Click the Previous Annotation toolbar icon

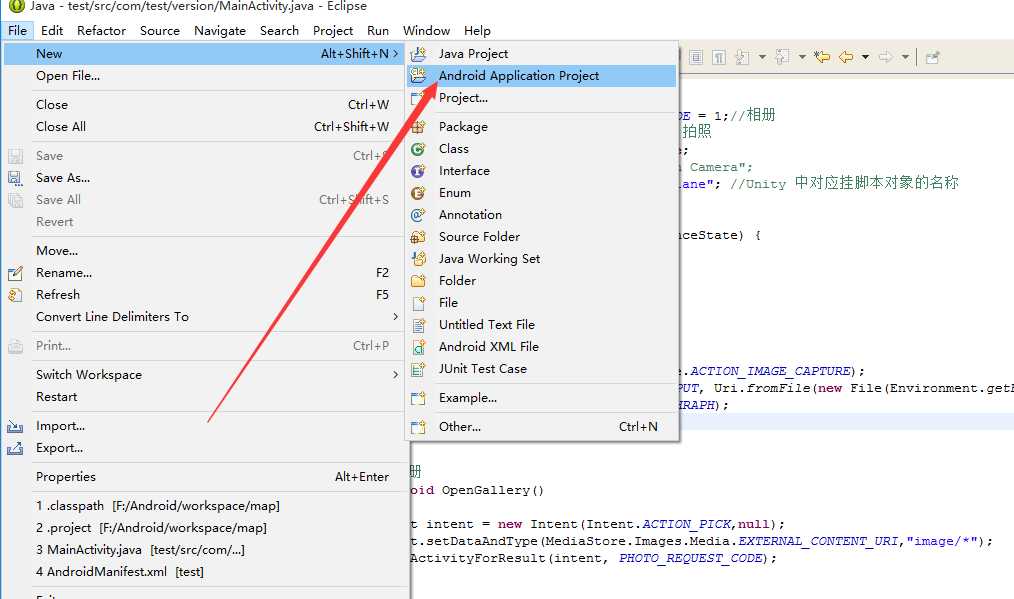[x=782, y=57]
